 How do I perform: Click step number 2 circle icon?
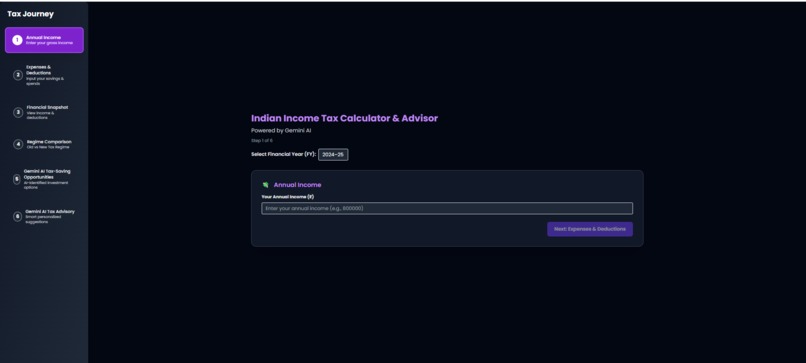pyautogui.click(x=18, y=75)
